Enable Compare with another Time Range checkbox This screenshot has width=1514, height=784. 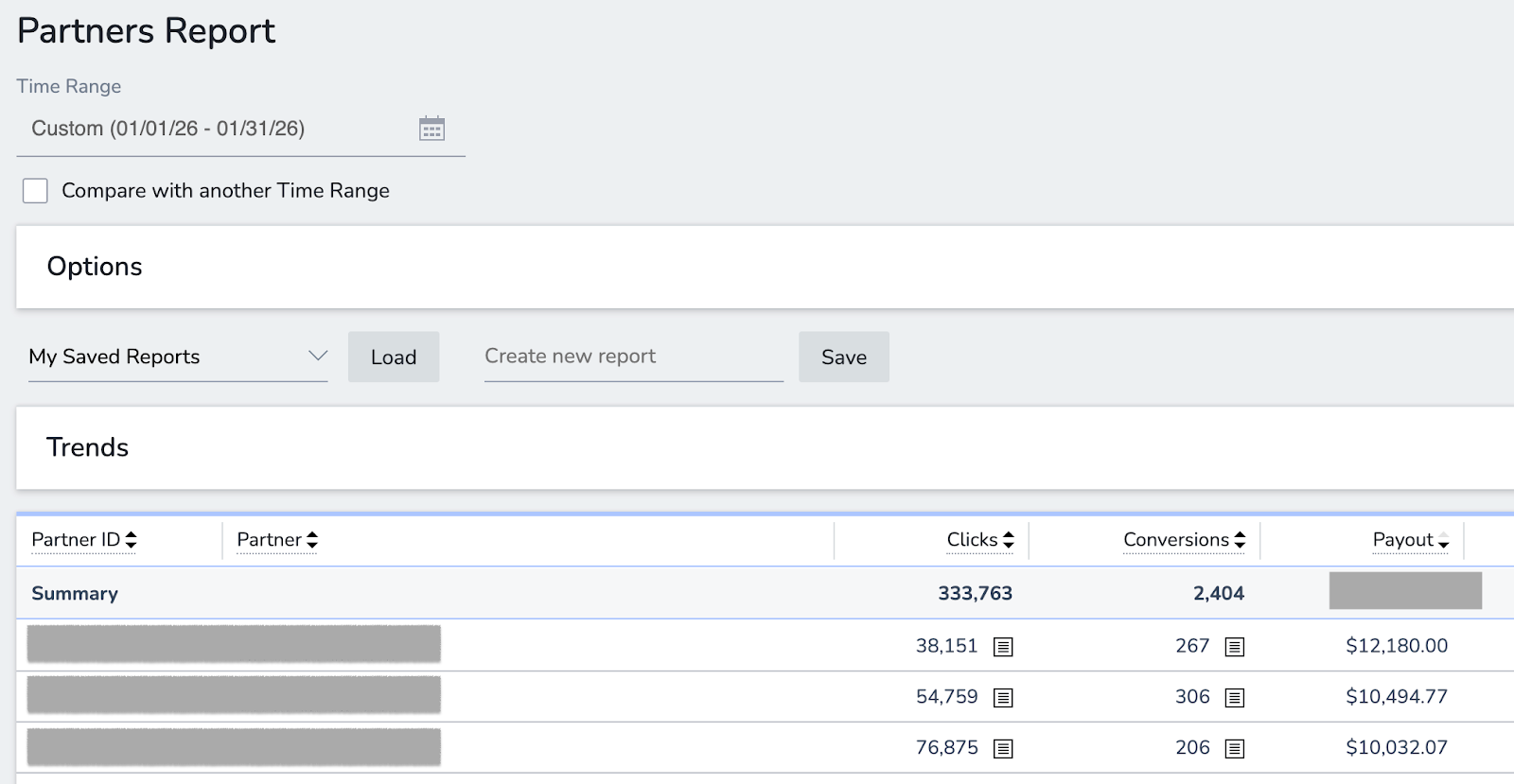pyautogui.click(x=35, y=191)
